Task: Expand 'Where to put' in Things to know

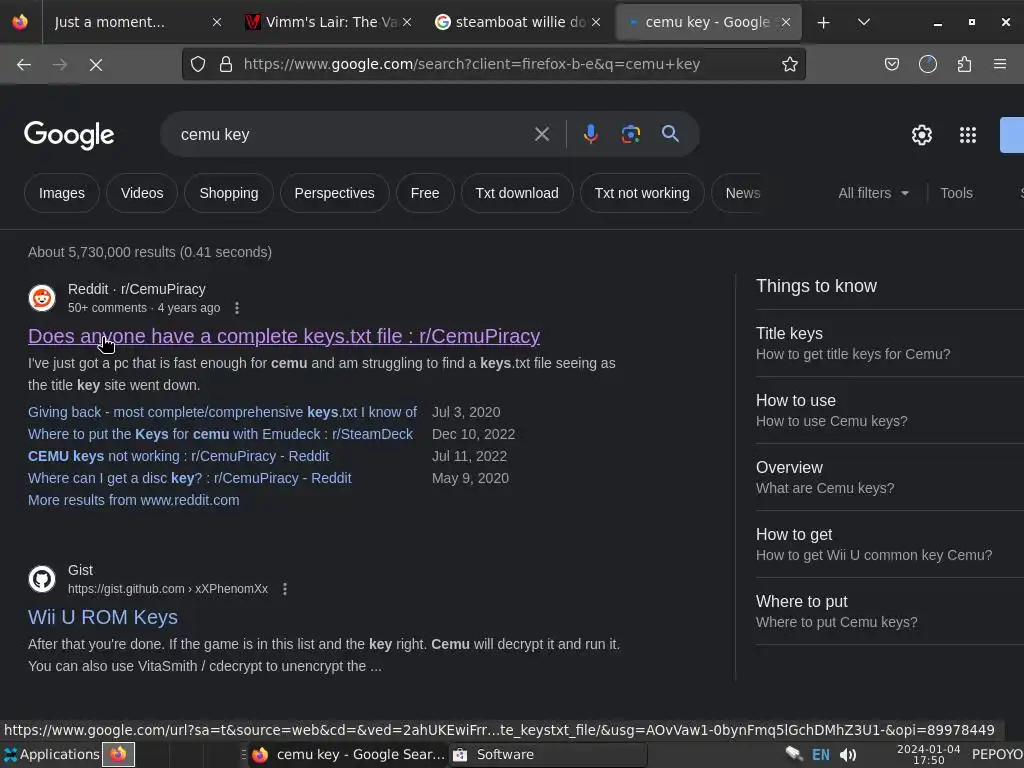Action: (889, 611)
